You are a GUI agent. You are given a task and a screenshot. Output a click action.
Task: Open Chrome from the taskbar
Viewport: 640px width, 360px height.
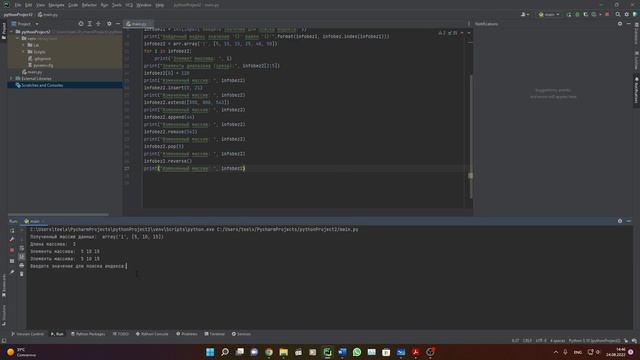(269, 352)
